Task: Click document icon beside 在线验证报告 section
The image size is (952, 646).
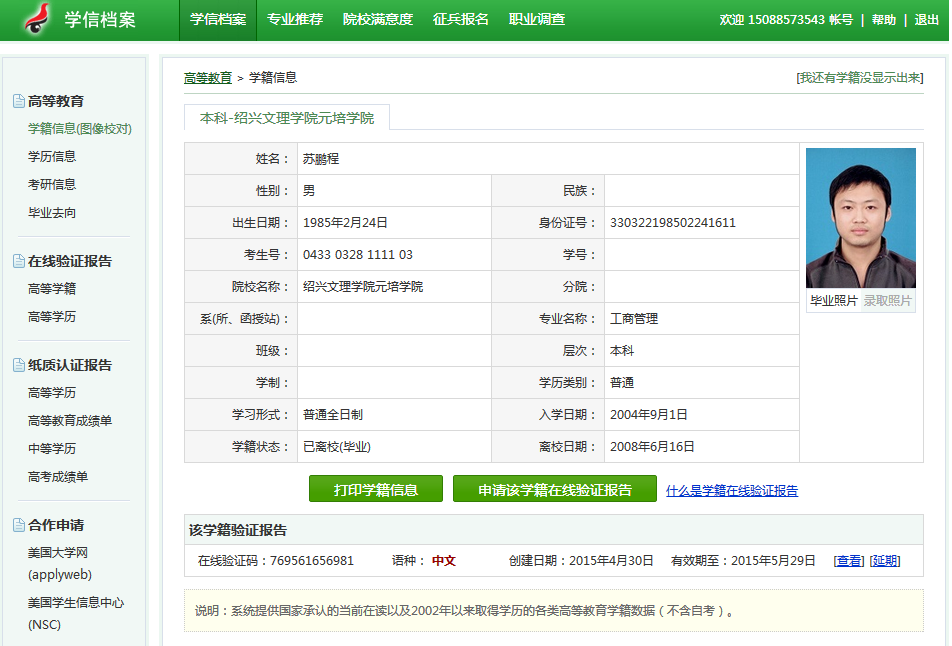Action: click(x=18, y=261)
